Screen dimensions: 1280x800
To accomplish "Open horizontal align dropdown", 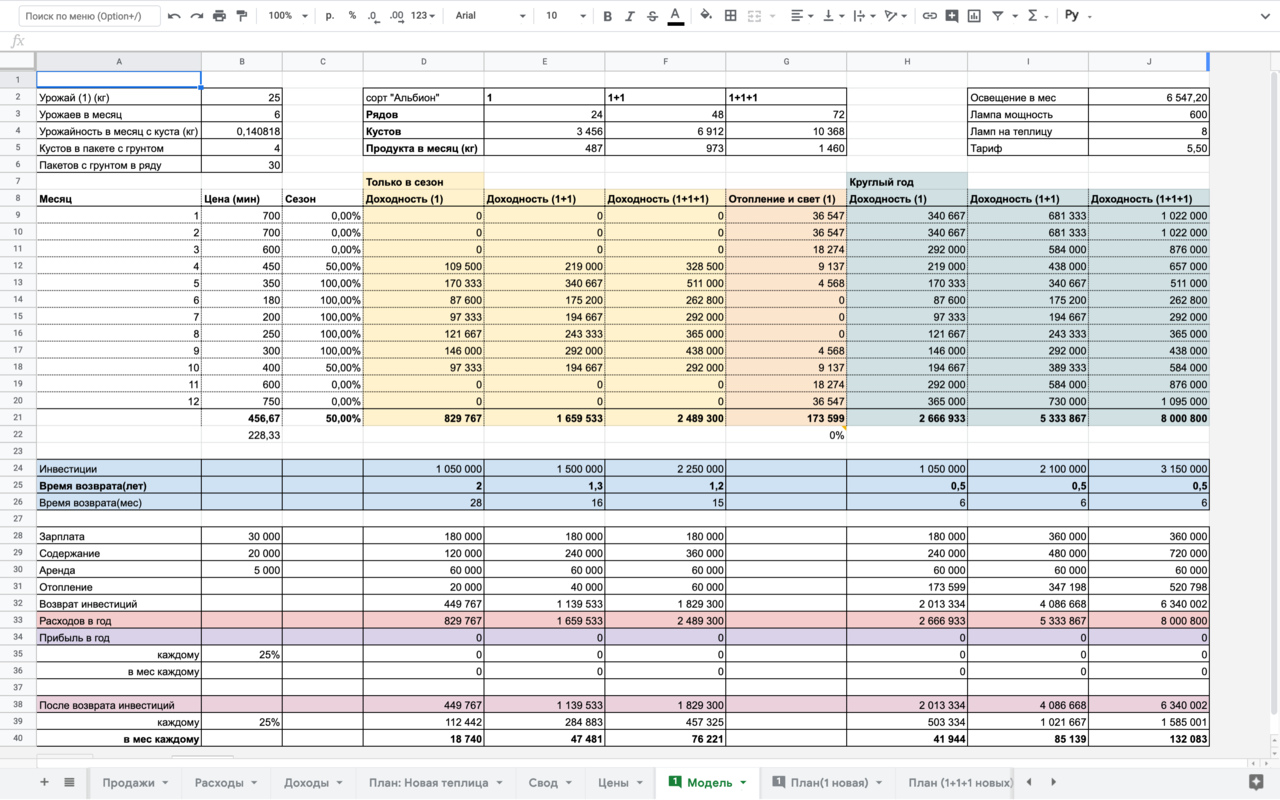I will (x=802, y=16).
